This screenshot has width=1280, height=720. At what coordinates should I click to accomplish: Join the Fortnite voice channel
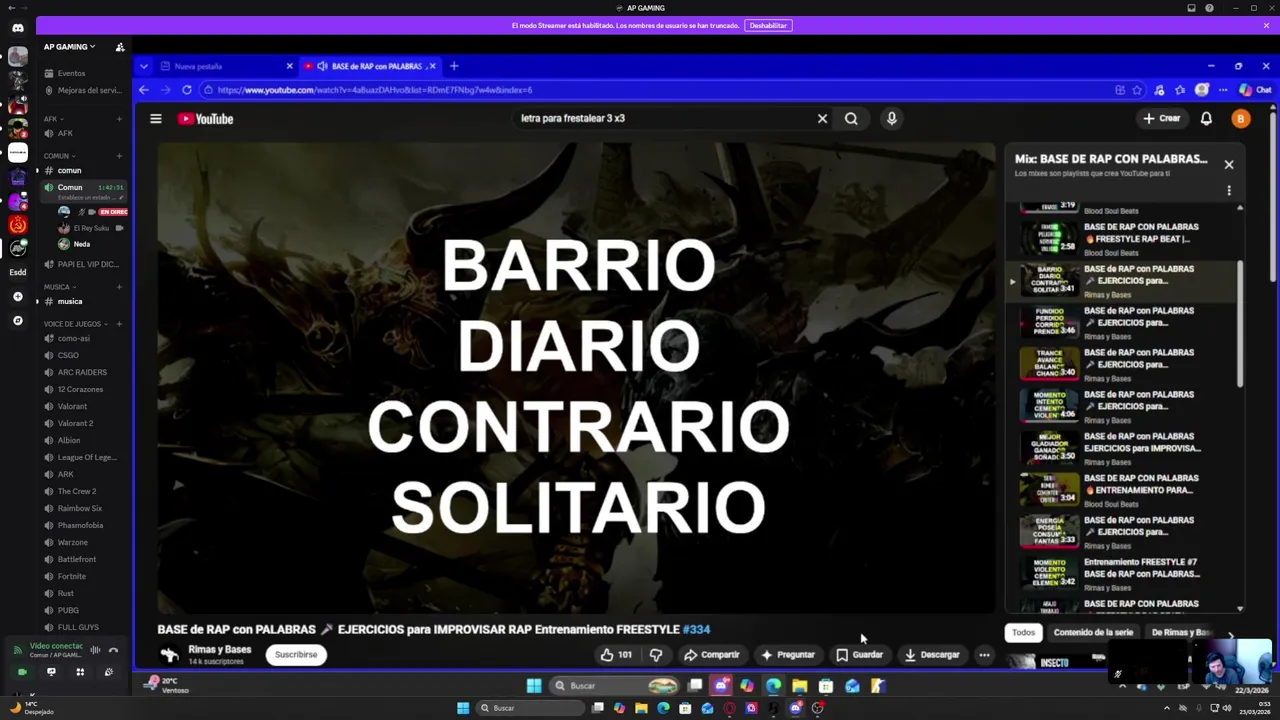click(83, 576)
